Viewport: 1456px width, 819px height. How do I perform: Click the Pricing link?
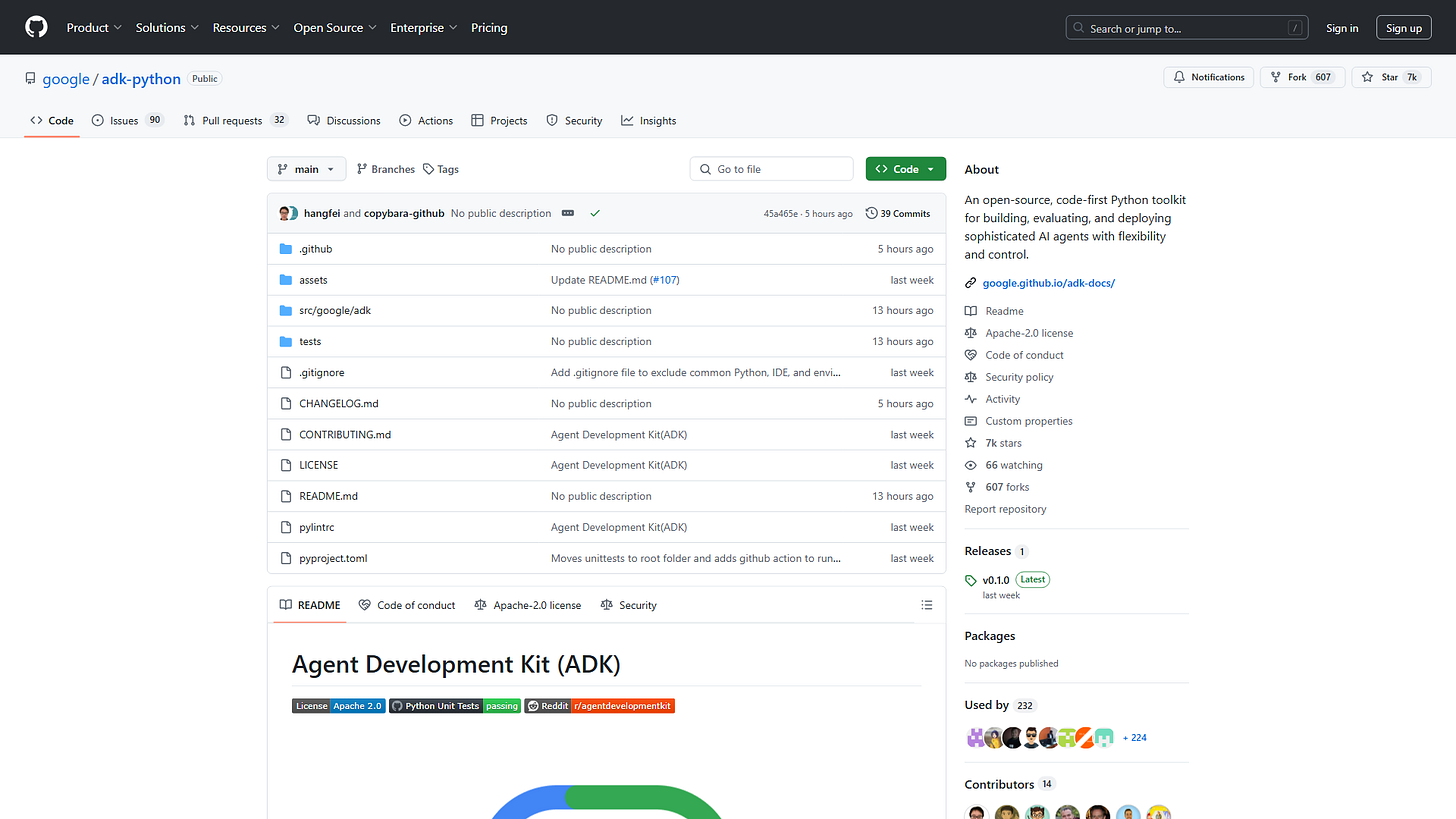[x=489, y=28]
